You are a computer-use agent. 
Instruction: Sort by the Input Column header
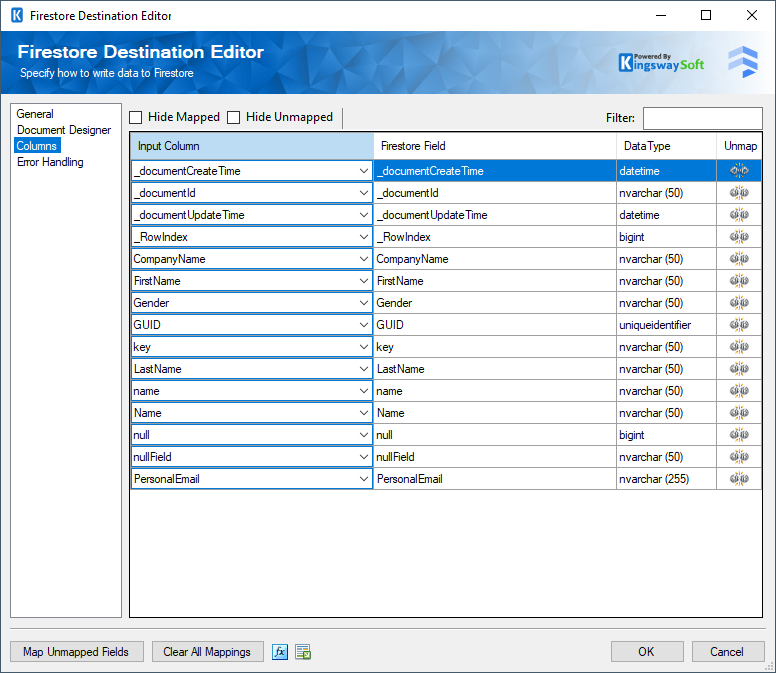[252, 146]
